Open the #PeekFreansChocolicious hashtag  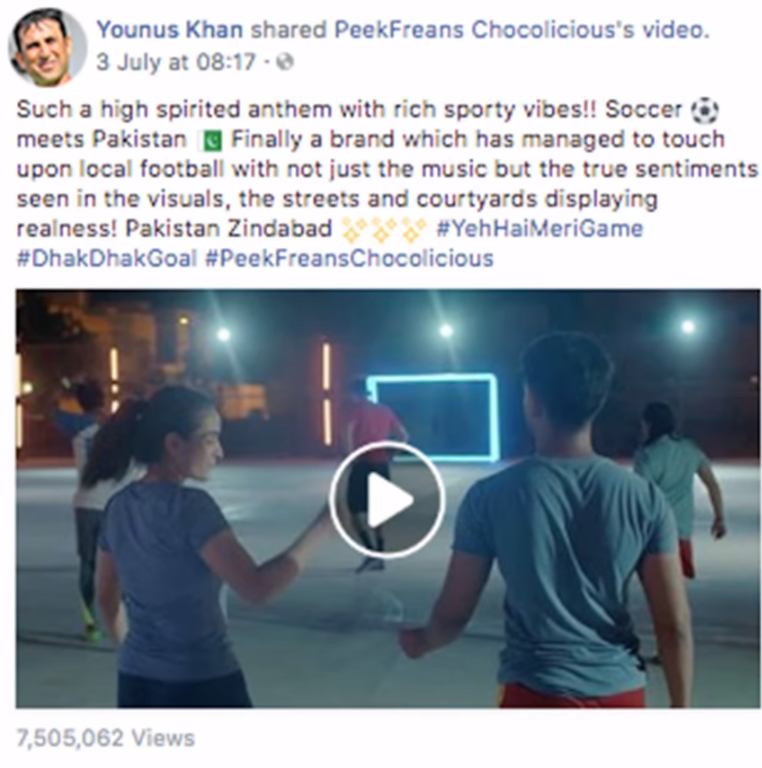349,259
